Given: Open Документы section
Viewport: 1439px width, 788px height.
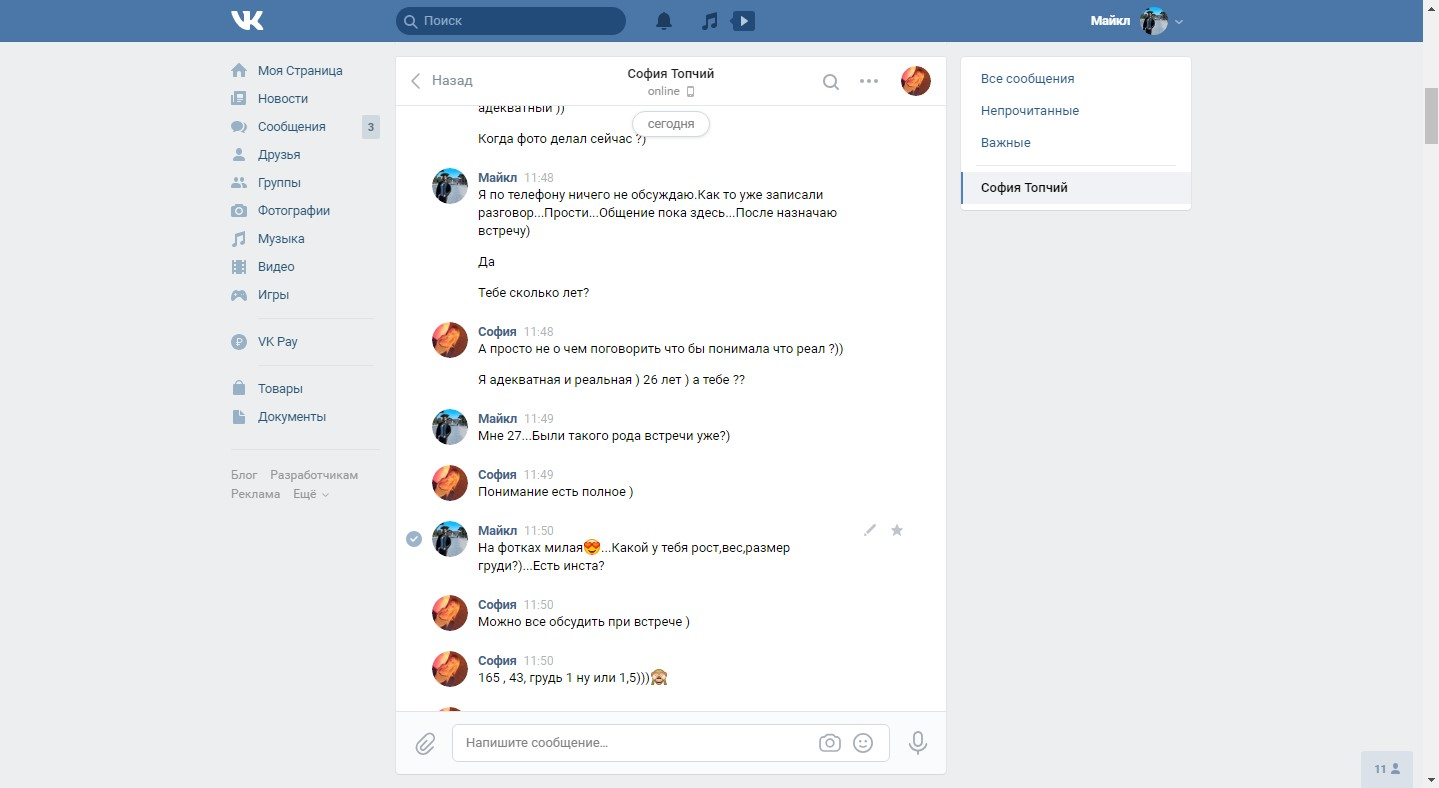Looking at the screenshot, I should click(x=292, y=417).
